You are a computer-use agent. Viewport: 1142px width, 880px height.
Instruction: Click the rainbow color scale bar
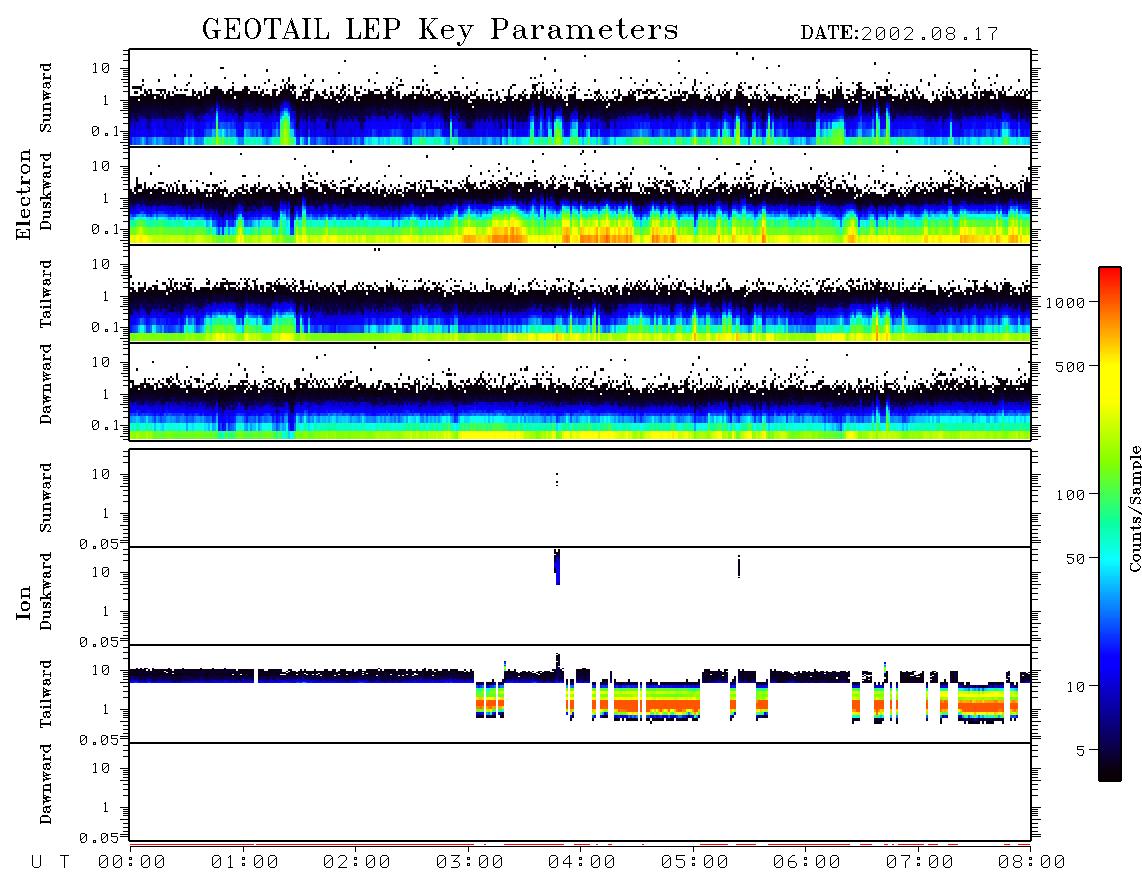1109,524
